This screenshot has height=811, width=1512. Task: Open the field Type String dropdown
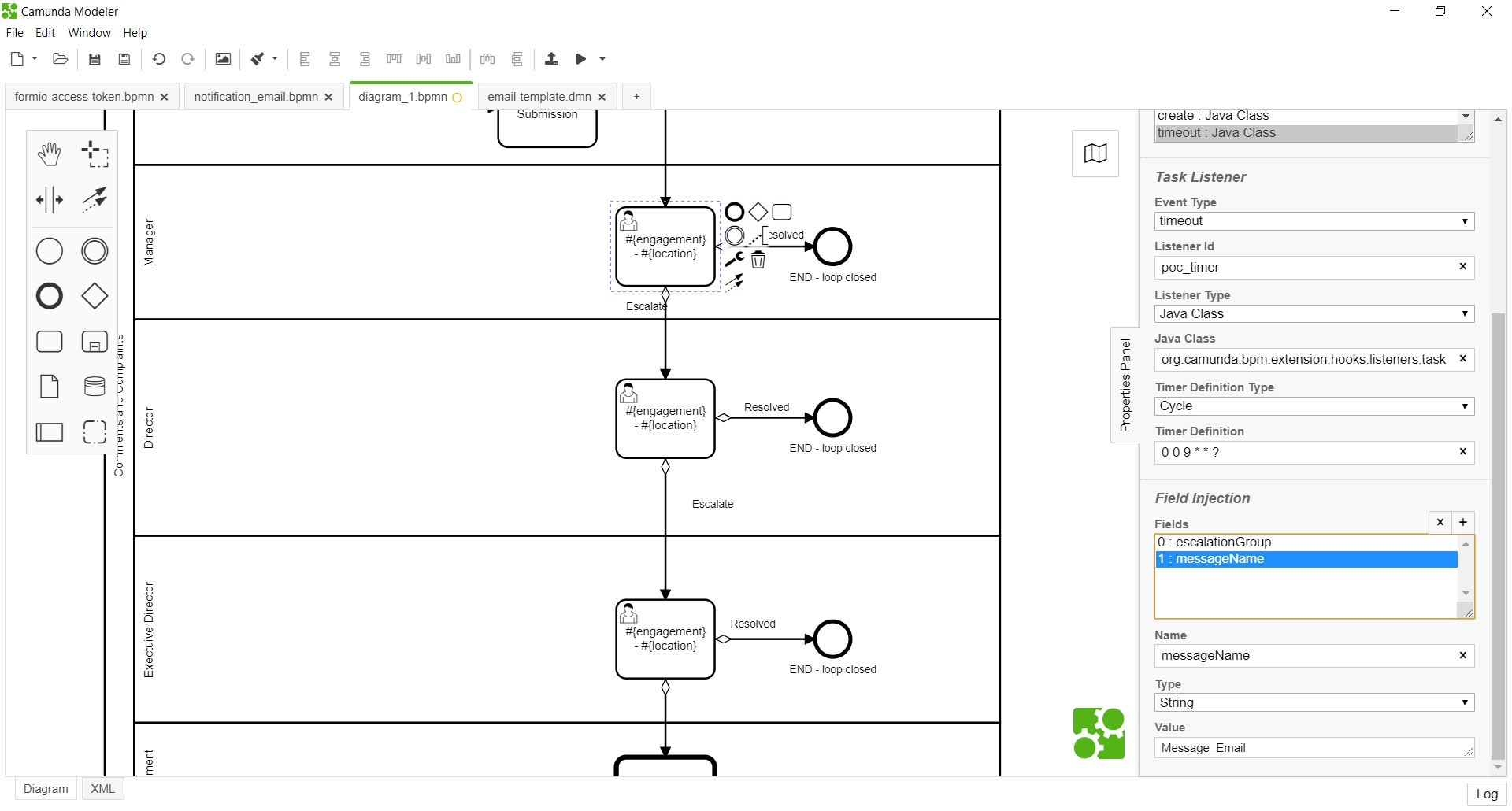click(x=1314, y=702)
